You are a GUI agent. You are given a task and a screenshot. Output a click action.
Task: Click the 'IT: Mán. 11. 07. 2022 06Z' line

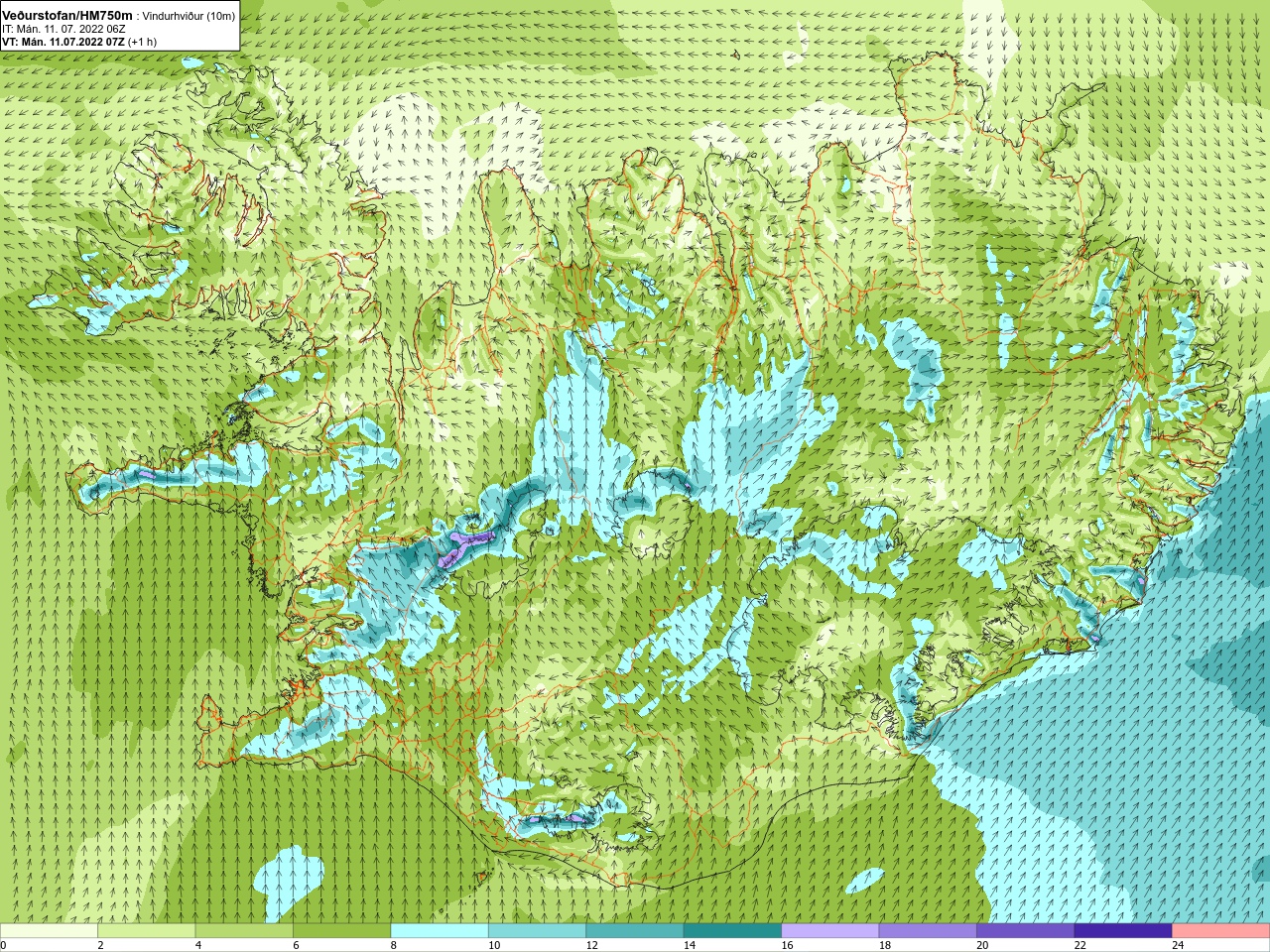coord(63,30)
